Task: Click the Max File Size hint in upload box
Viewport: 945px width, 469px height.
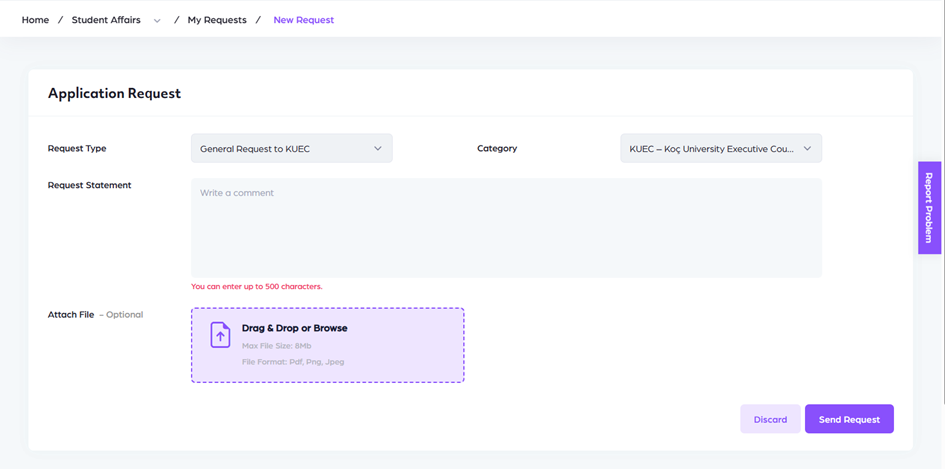Action: [276, 346]
